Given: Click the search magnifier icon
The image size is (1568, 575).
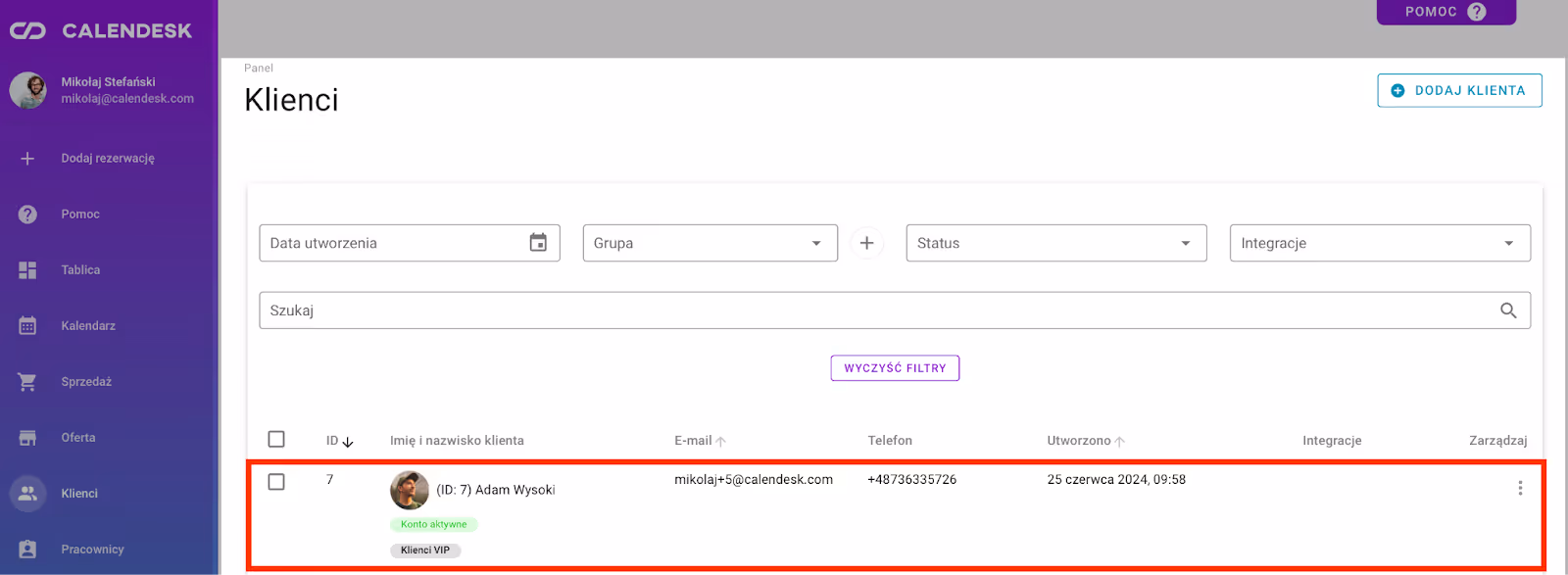Looking at the screenshot, I should (1508, 311).
